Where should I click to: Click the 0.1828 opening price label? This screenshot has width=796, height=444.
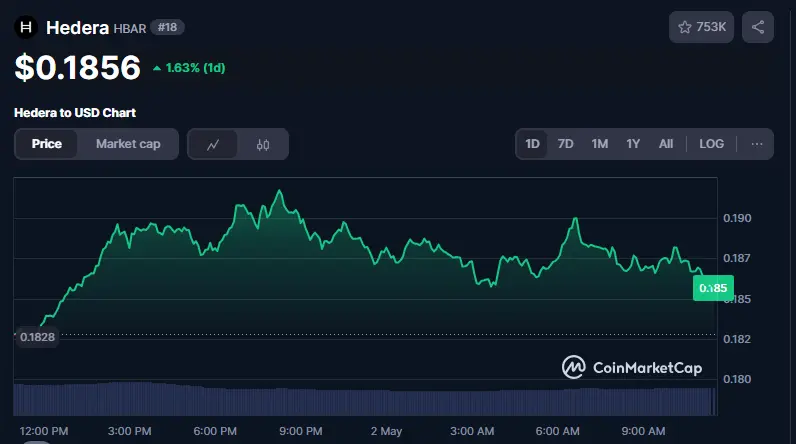(37, 337)
